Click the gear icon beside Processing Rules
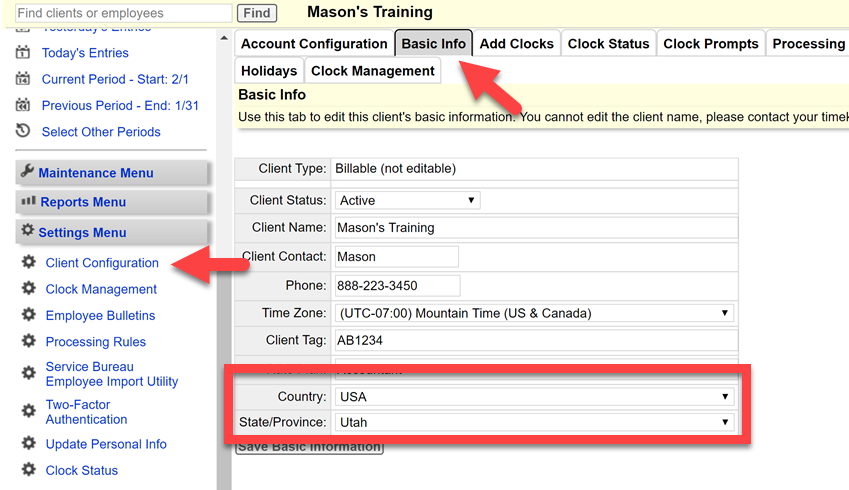The height and width of the screenshot is (490, 849). tap(28, 342)
